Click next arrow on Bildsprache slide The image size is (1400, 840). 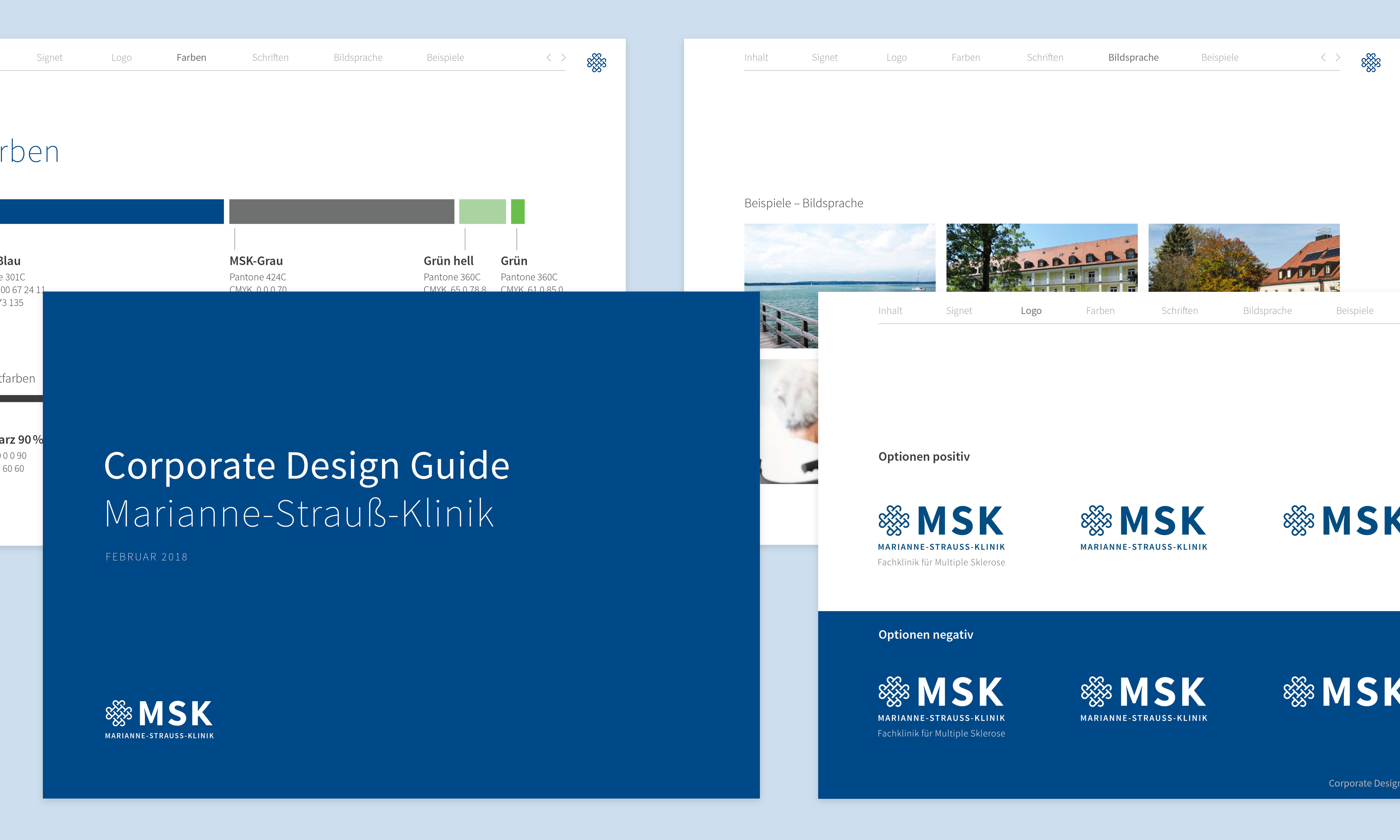[1338, 57]
